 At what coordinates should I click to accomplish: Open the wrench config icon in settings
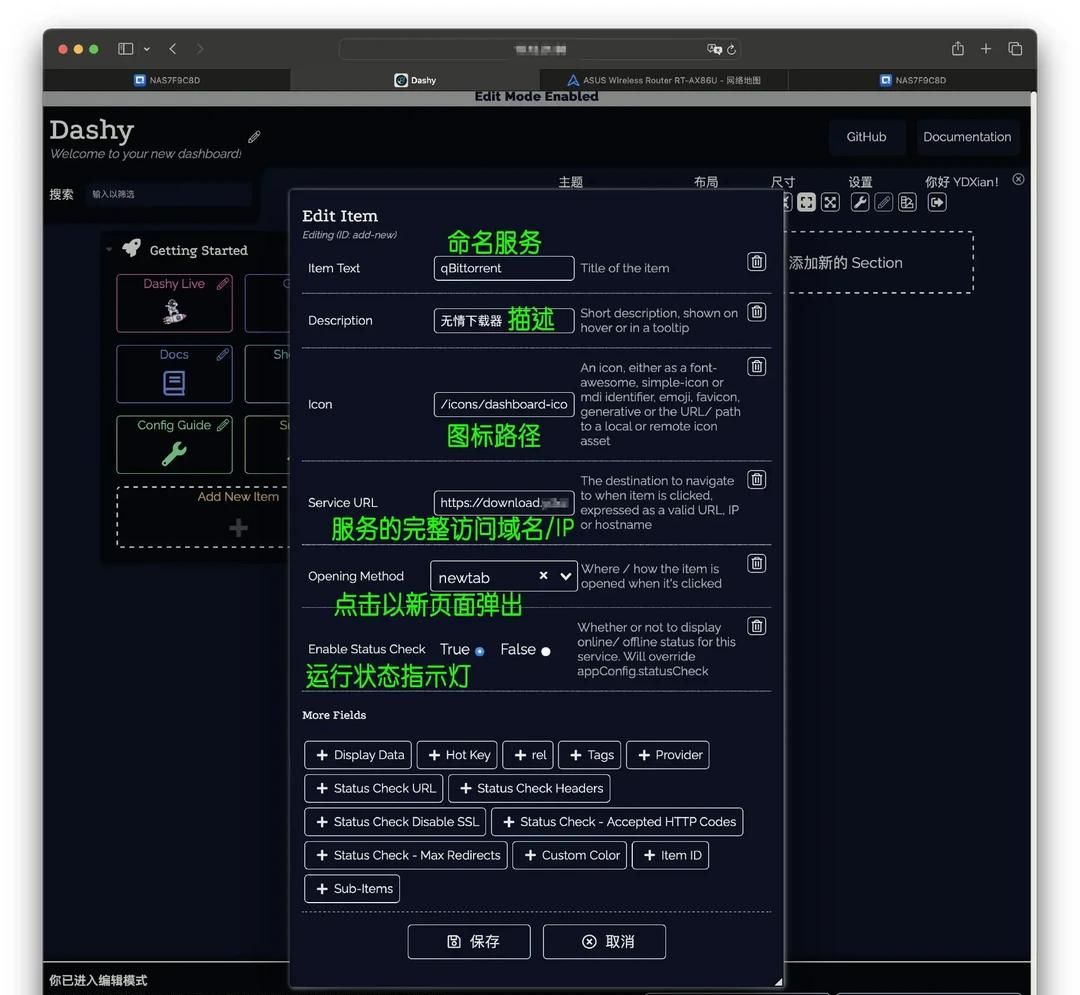point(859,203)
